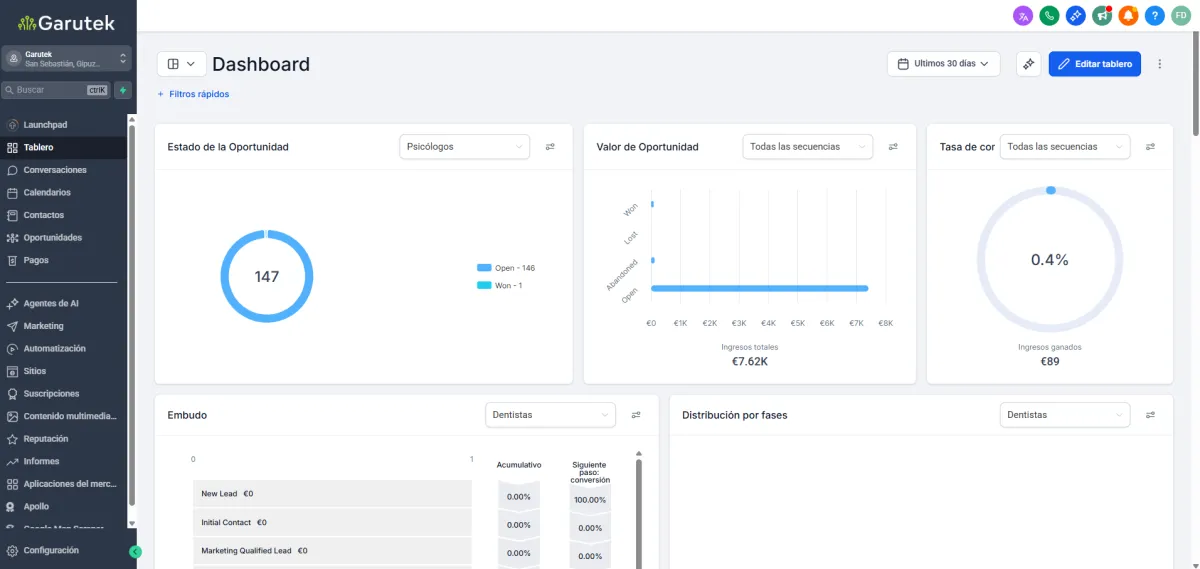Image resolution: width=1200 pixels, height=569 pixels.
Task: Collapse the left sidebar with green arrow
Action: (136, 551)
